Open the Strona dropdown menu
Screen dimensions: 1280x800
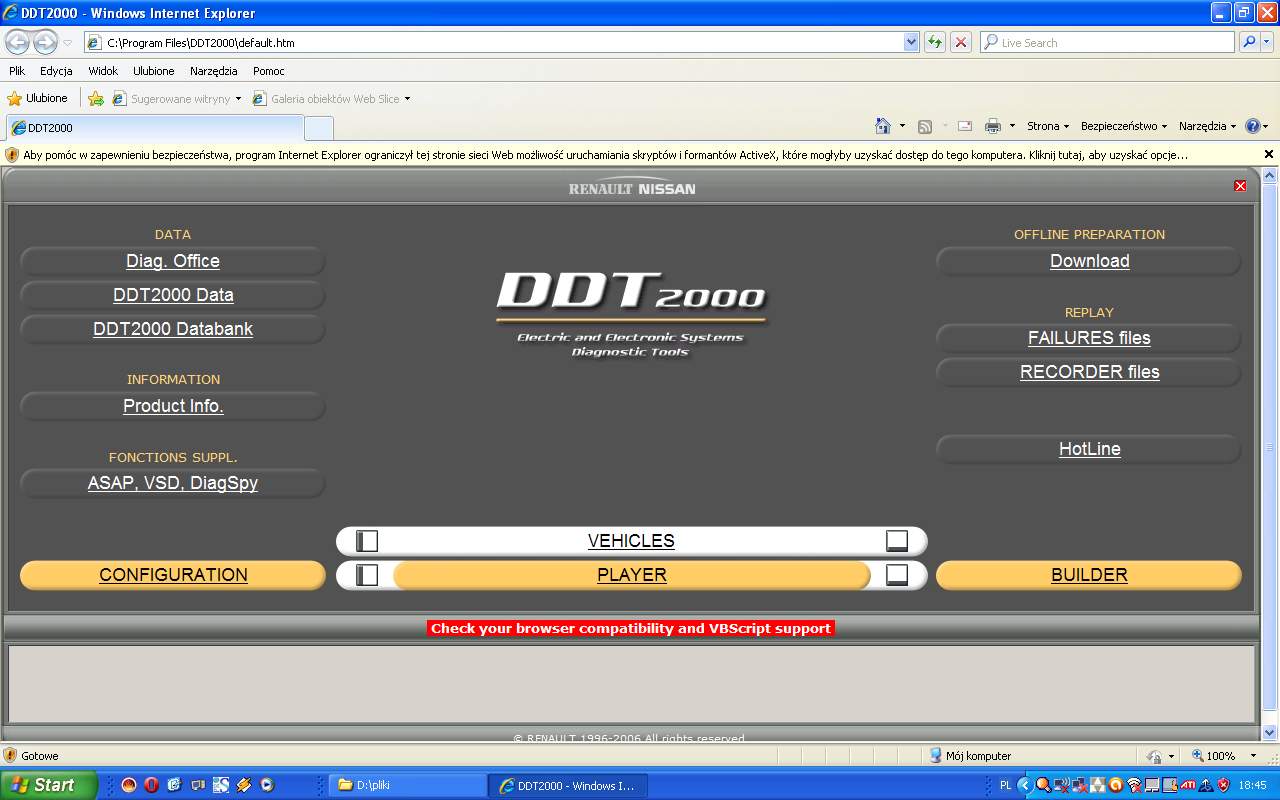click(1048, 126)
